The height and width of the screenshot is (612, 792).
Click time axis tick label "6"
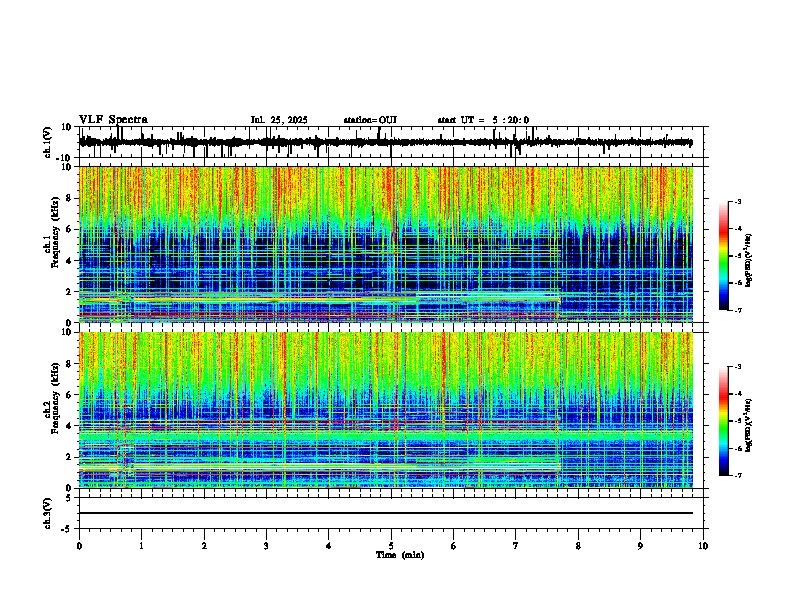coord(454,546)
